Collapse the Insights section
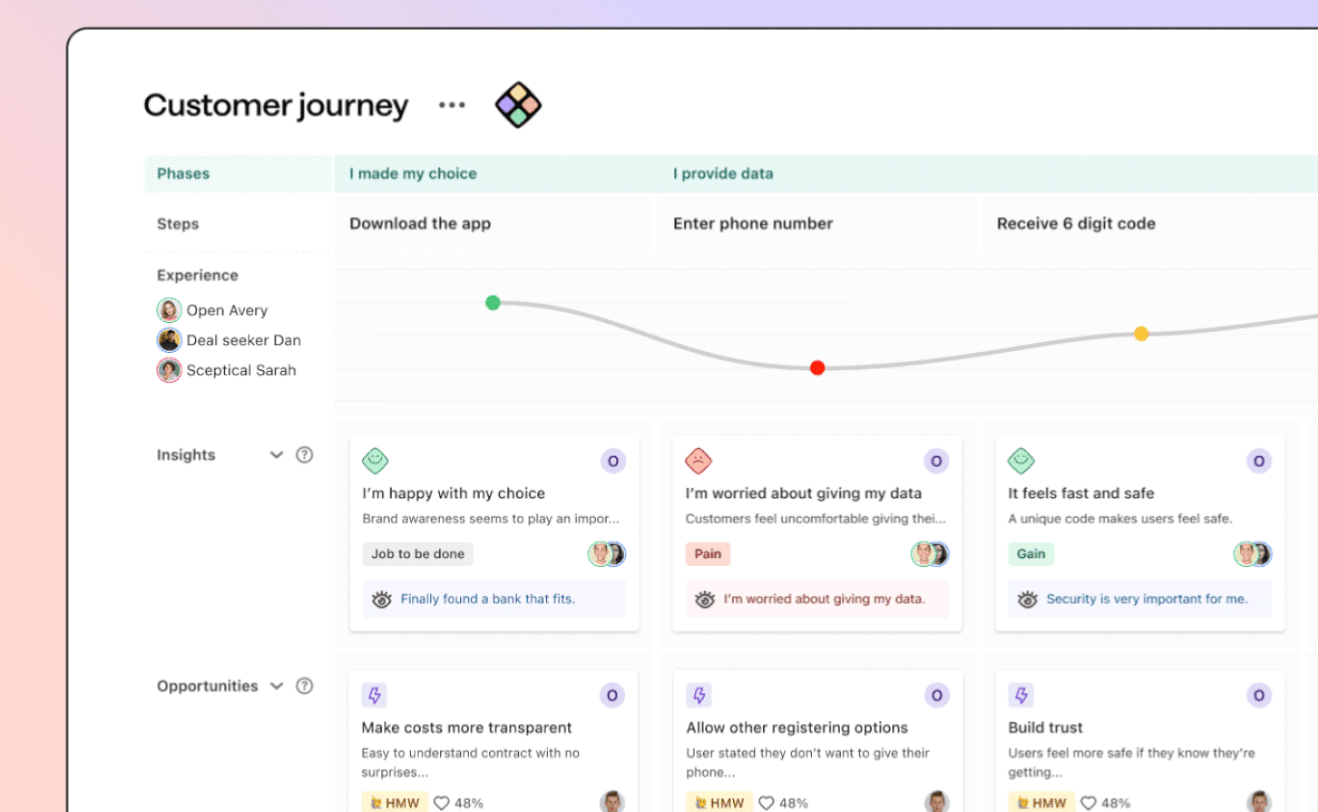Screen dimensions: 1318x812 point(276,454)
